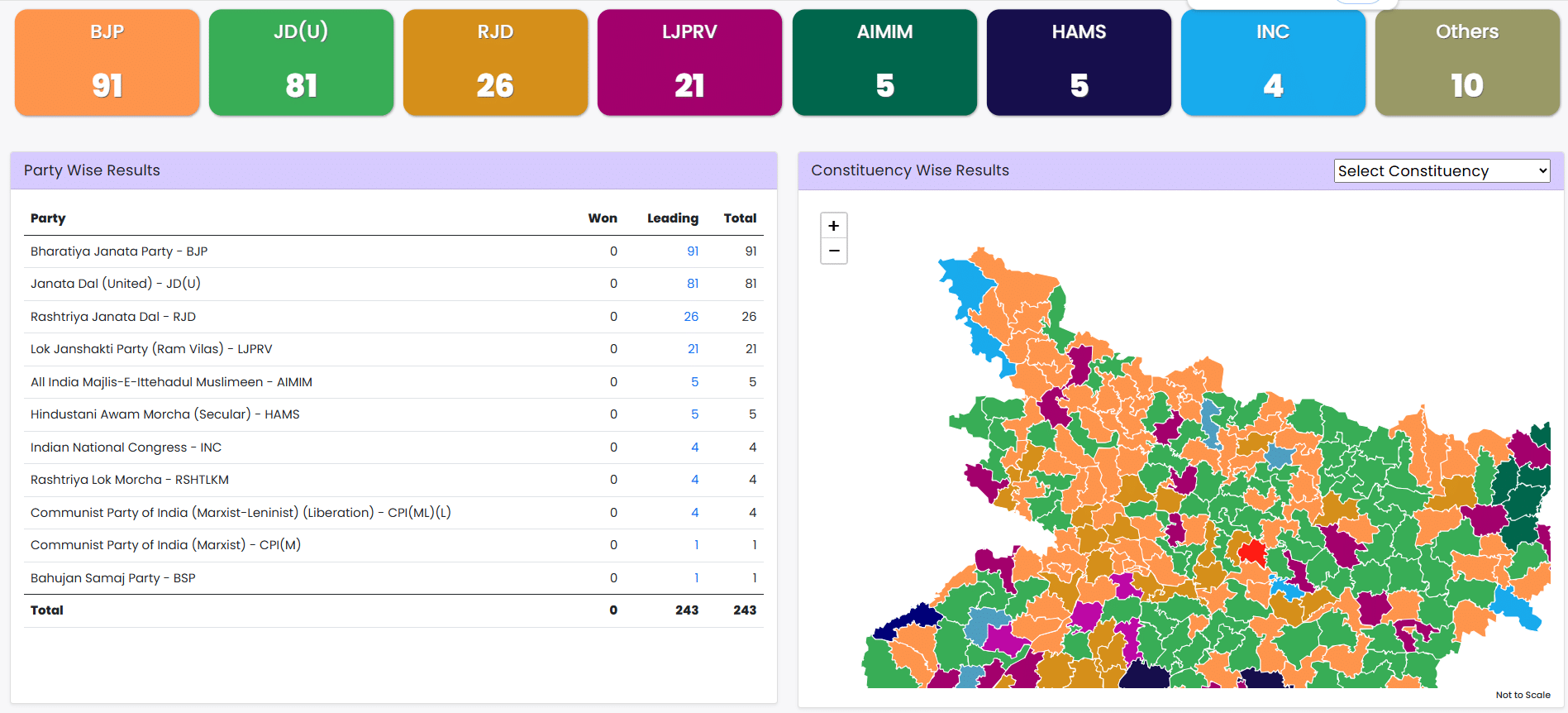This screenshot has height=713, width=1568.
Task: Select the RJD seat count card
Action: pyautogui.click(x=495, y=63)
